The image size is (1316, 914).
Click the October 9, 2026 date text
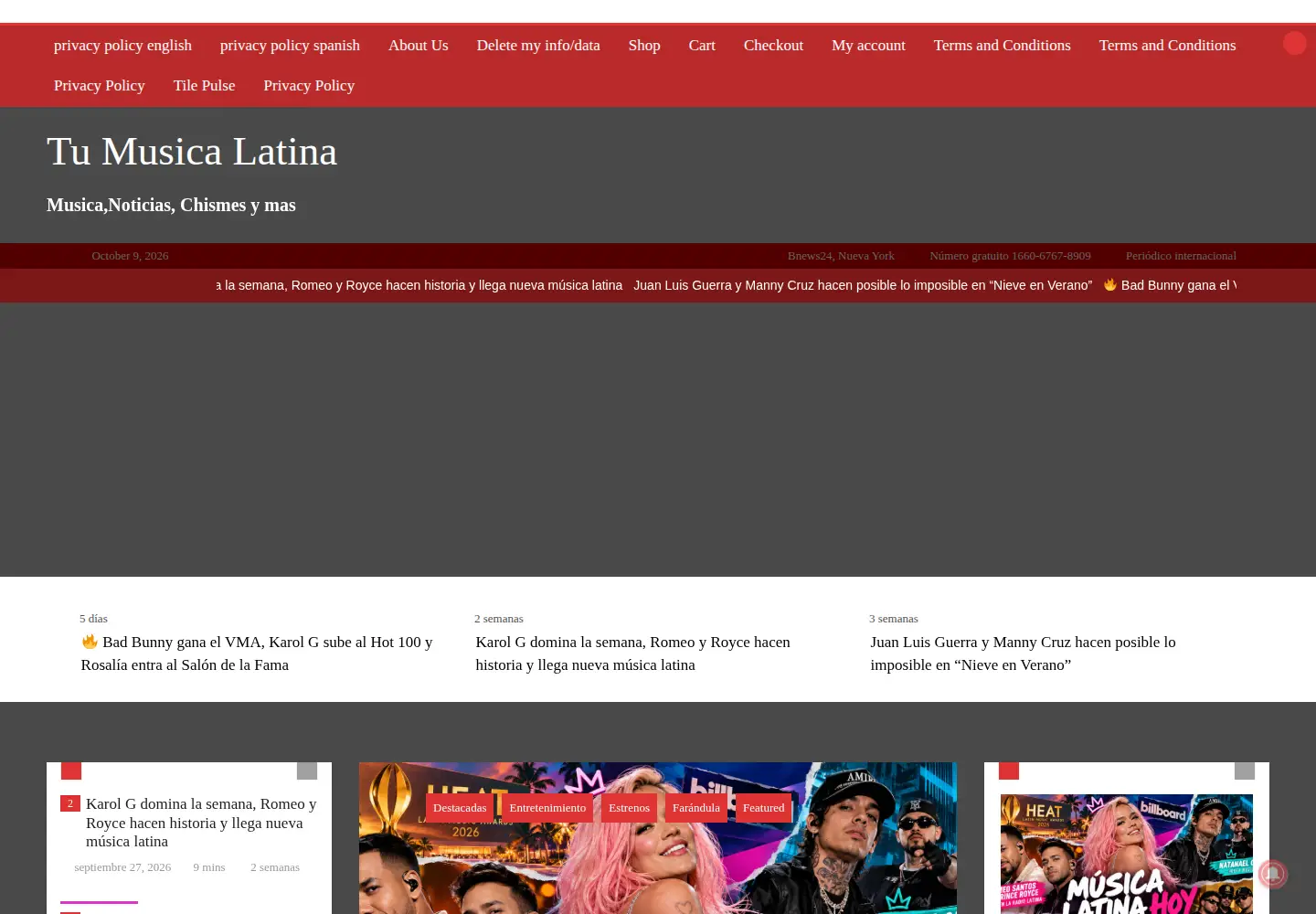click(130, 256)
